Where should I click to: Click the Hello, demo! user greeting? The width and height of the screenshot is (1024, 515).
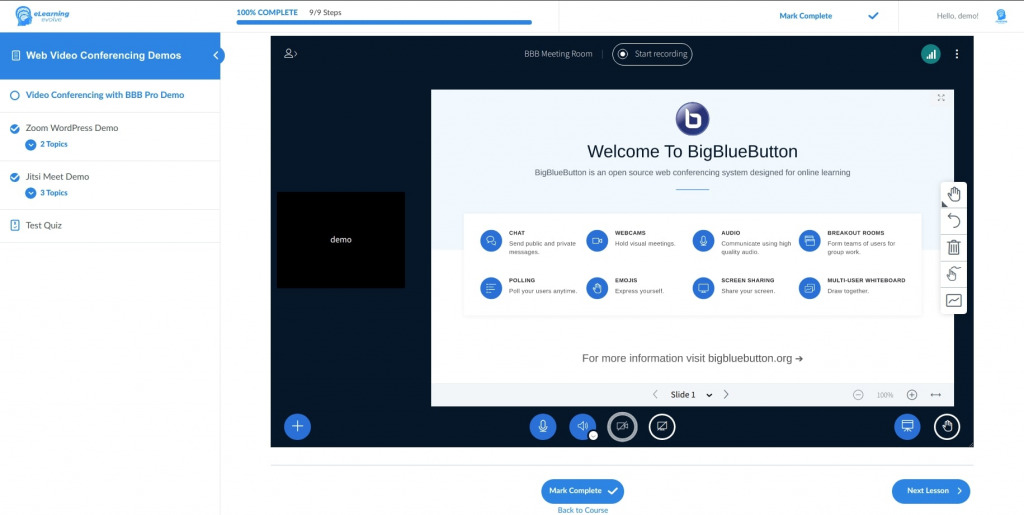[x=957, y=16]
